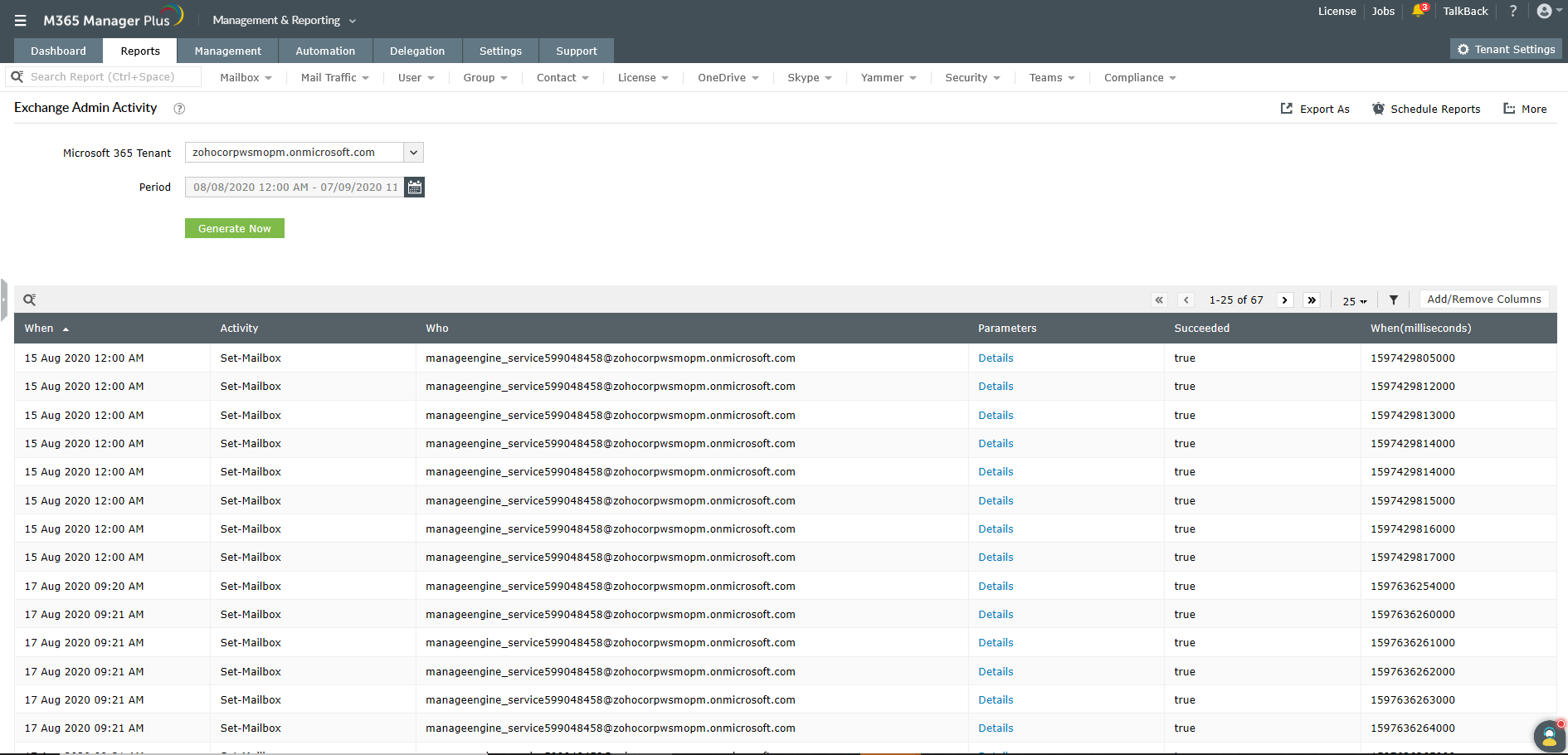Select the timestamp value 1597636260000
1568x755 pixels.
pyautogui.click(x=1413, y=615)
